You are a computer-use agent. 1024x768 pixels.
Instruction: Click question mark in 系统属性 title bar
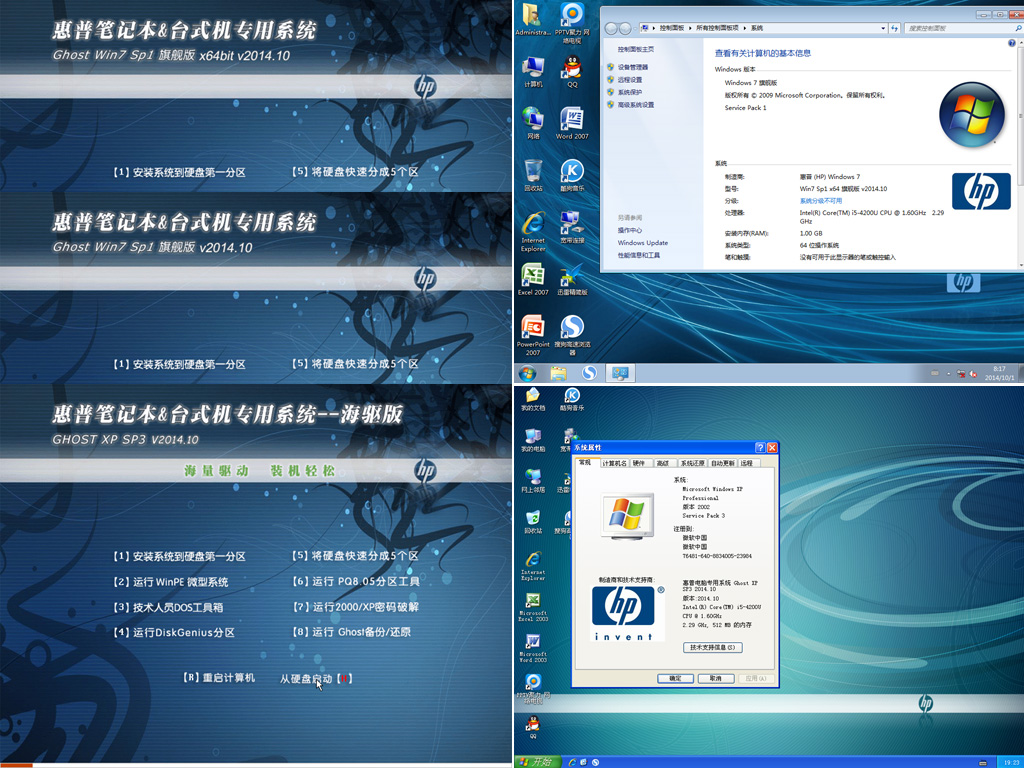(x=760, y=447)
